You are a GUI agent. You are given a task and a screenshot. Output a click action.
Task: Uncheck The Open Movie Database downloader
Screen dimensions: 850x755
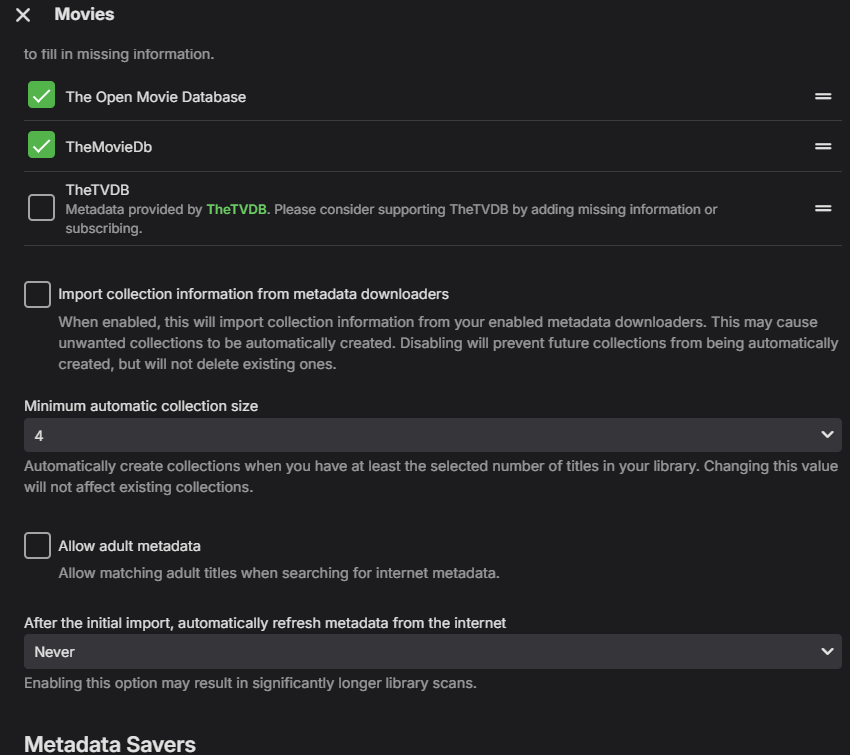pyautogui.click(x=41, y=96)
